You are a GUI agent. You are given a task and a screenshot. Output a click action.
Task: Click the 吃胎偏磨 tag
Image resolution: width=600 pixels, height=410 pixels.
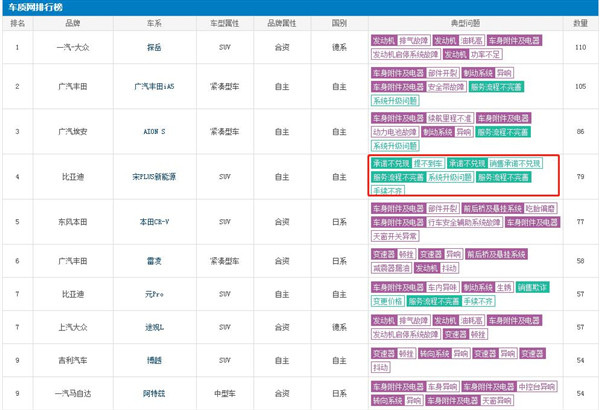(x=540, y=209)
